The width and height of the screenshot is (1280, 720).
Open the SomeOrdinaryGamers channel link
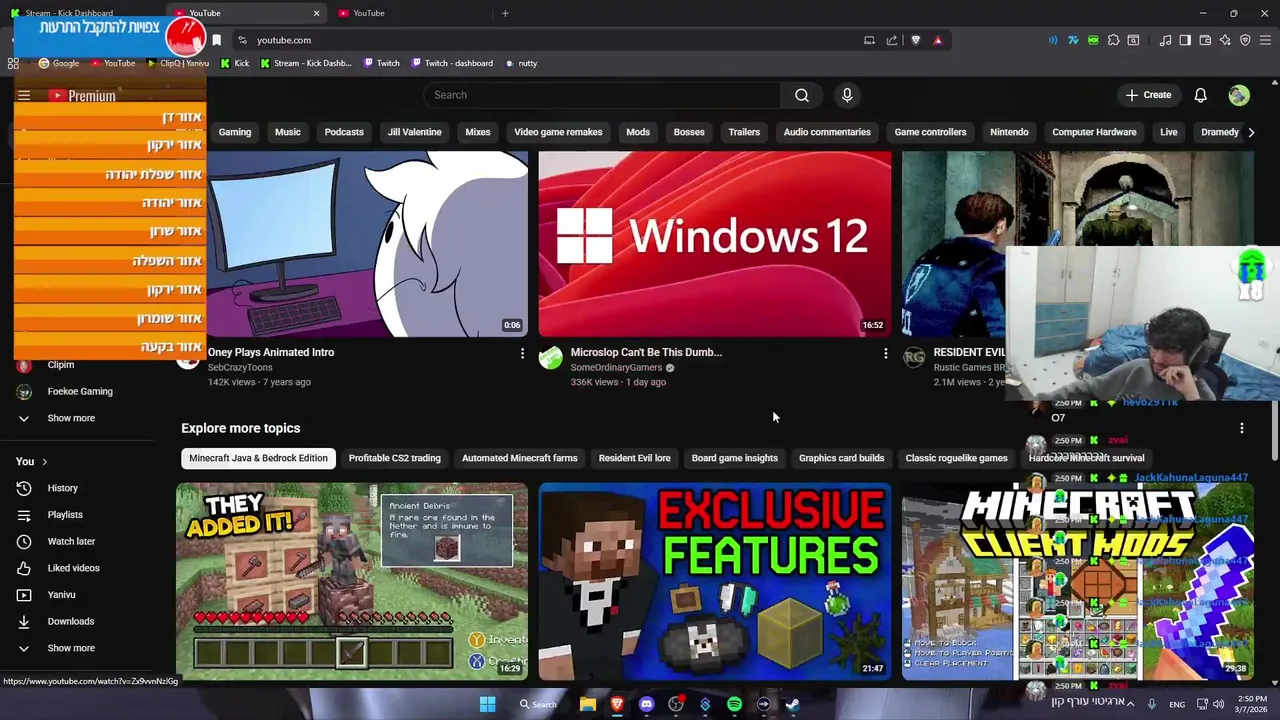[x=616, y=368]
